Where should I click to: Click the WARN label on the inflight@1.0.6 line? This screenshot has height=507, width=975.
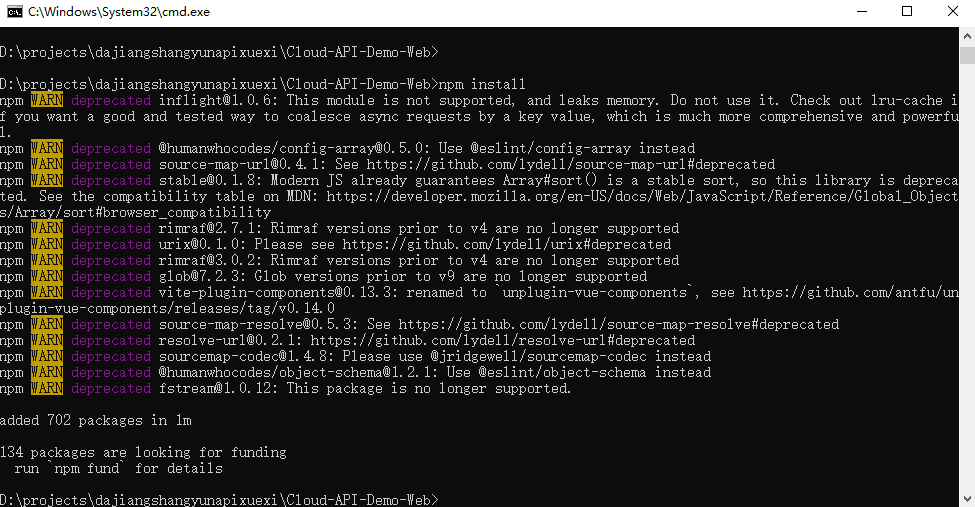click(x=47, y=100)
